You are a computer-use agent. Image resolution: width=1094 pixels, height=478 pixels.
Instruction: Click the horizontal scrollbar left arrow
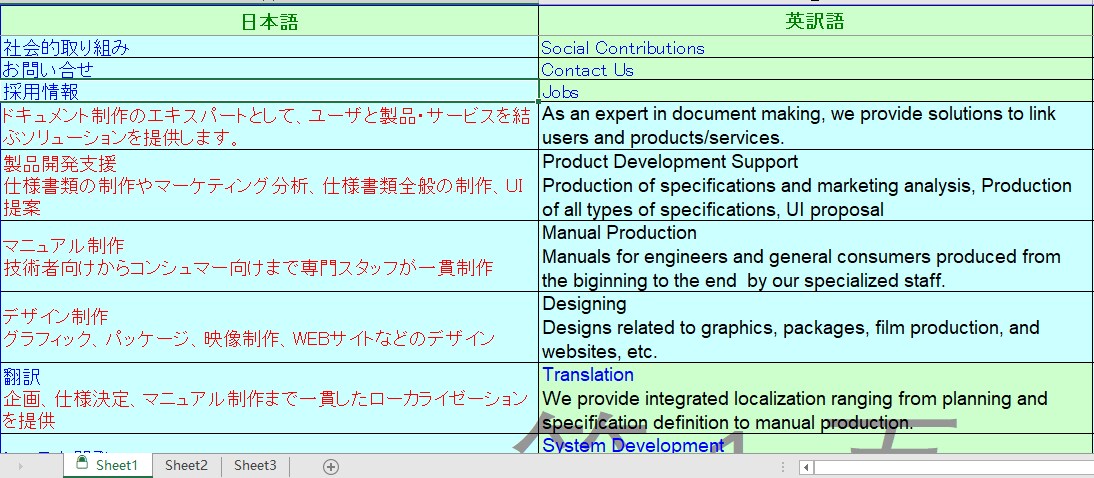(x=806, y=467)
